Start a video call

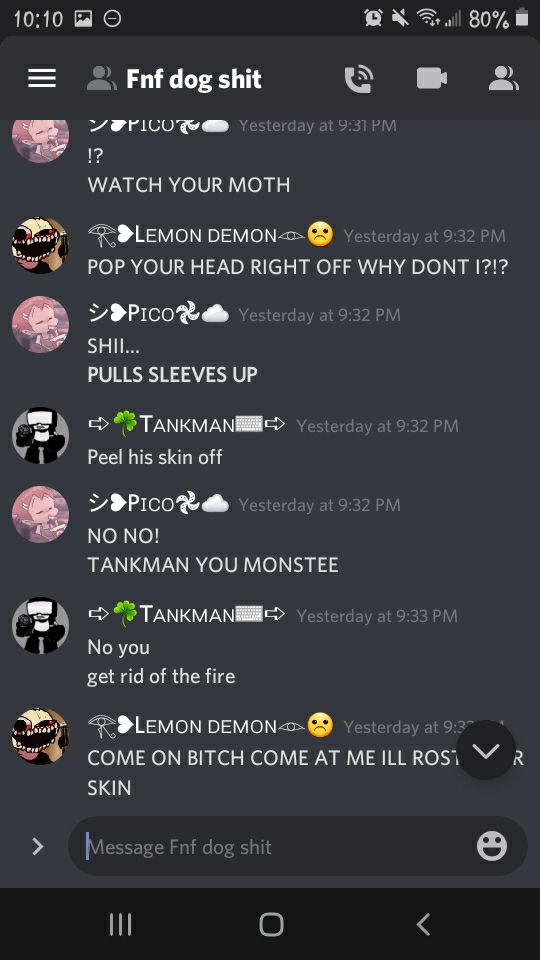click(432, 78)
